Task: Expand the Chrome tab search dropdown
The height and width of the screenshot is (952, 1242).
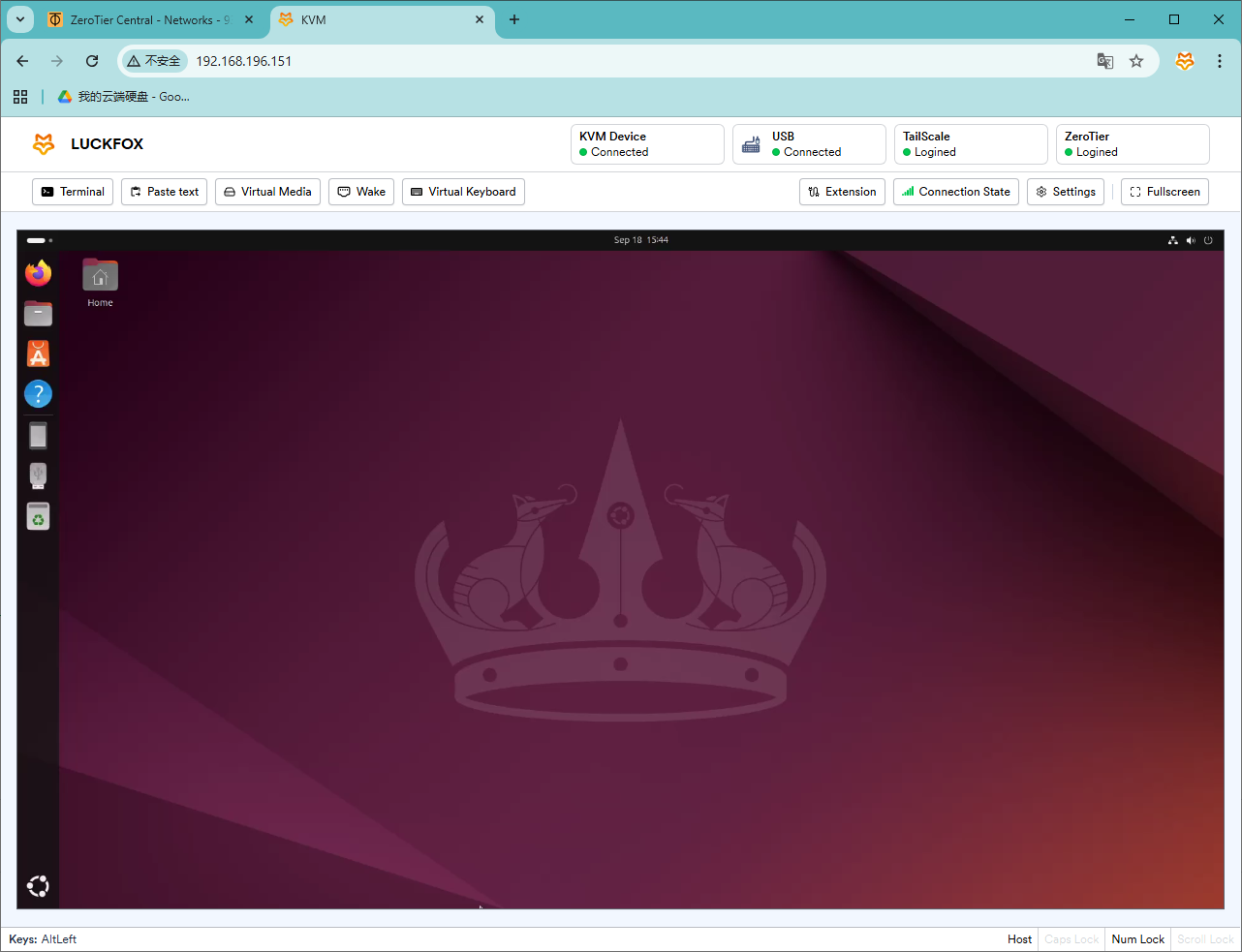Action: 20,19
